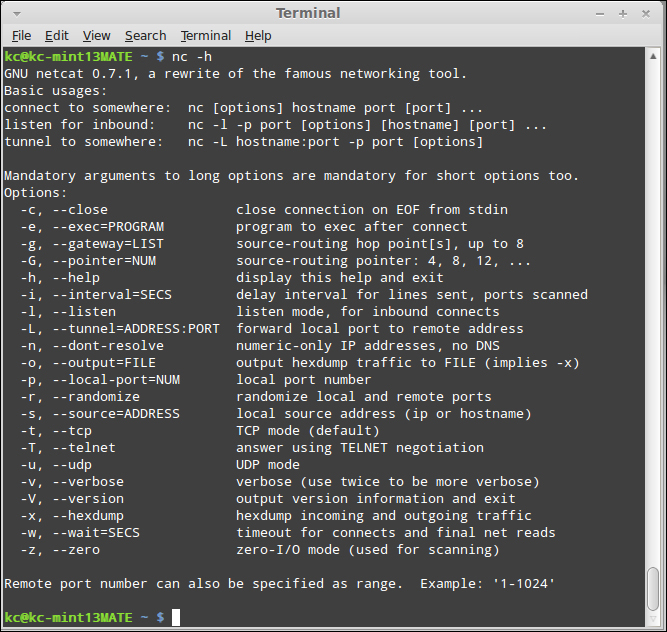Click the '-n, --dont-resolve' option

pyautogui.click(x=92, y=346)
